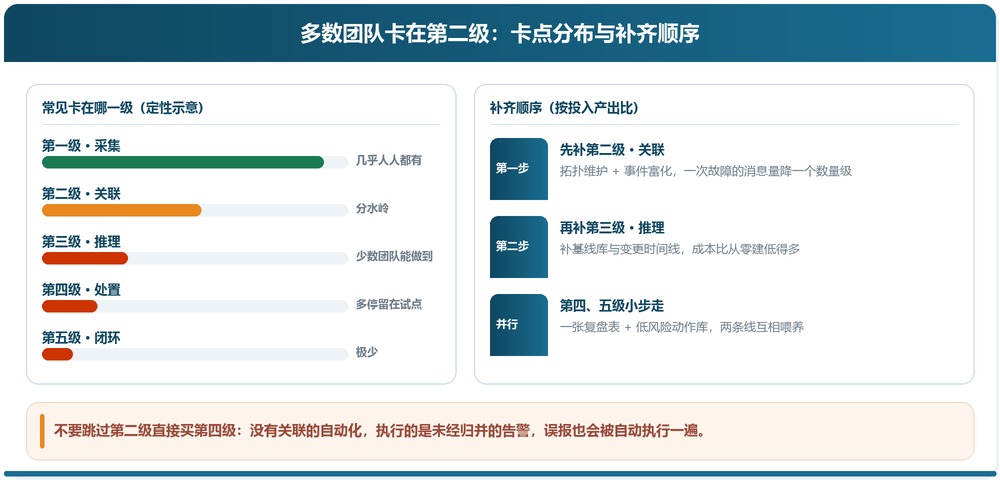
Task: Select the heading 常见卡在哪一级（定性示意）
Action: 123,108
